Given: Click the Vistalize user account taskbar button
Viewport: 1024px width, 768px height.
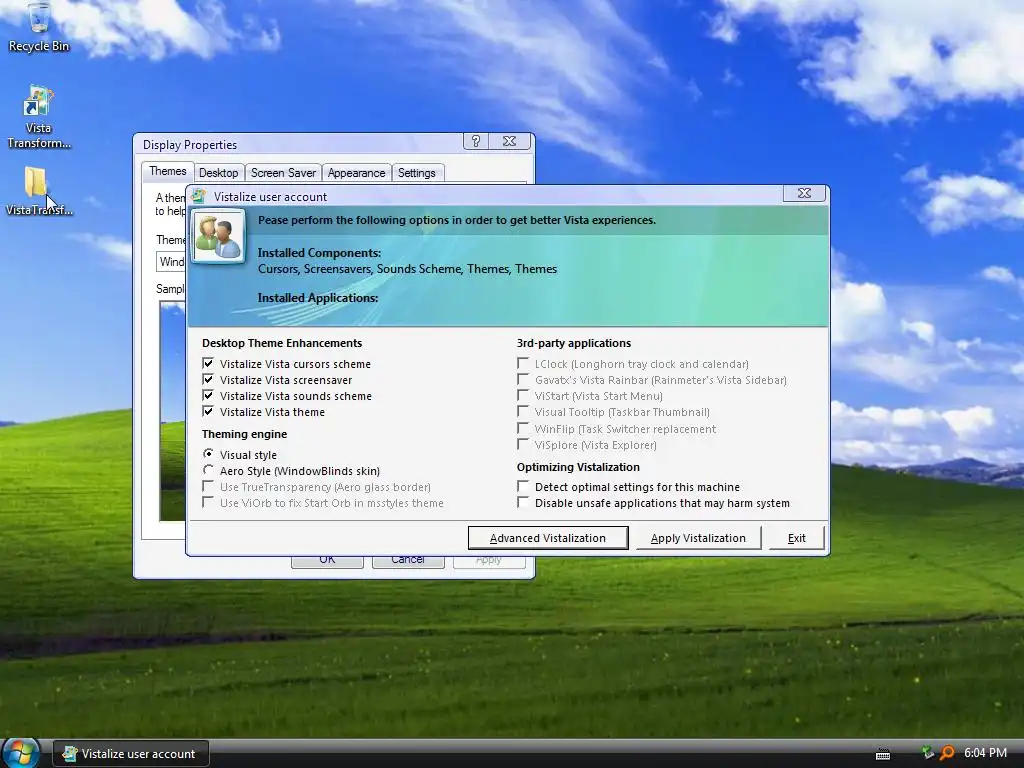Looking at the screenshot, I should coord(131,753).
